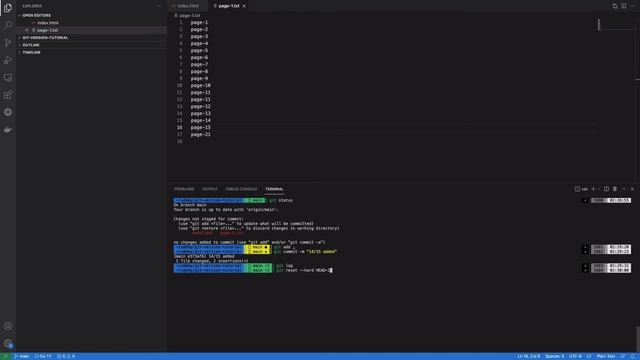Screen dimensions: 640x360
Task: Open the Search view in activity bar
Action: pos(8,25)
